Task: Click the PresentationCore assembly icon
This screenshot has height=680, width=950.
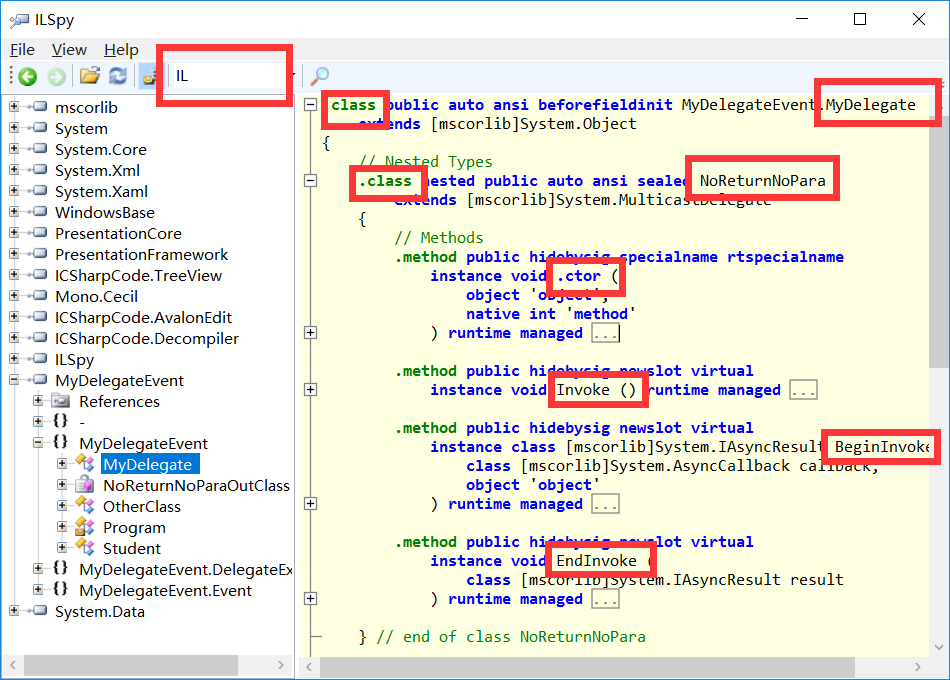Action: (x=38, y=232)
